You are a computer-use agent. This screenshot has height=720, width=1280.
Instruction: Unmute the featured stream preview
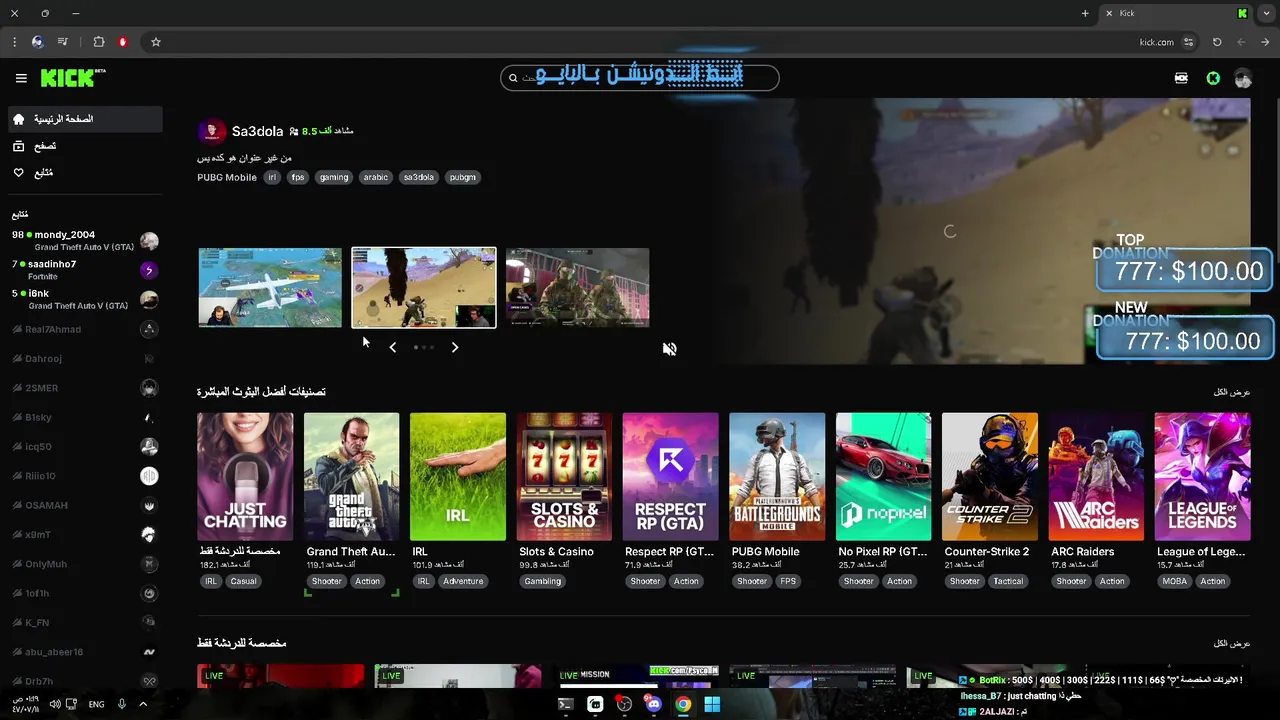click(x=670, y=348)
